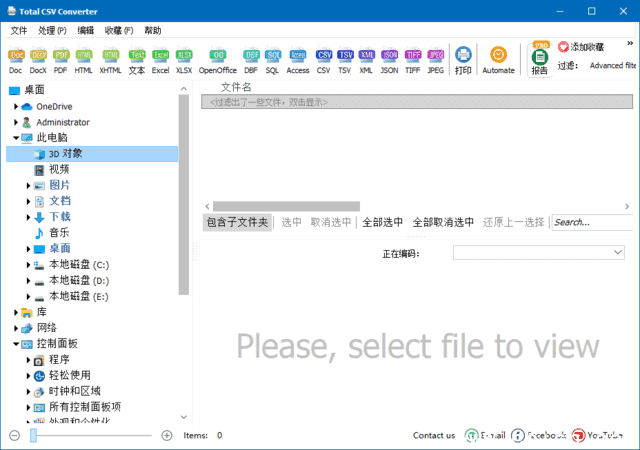Click the OpenOffice format icon

tap(217, 60)
